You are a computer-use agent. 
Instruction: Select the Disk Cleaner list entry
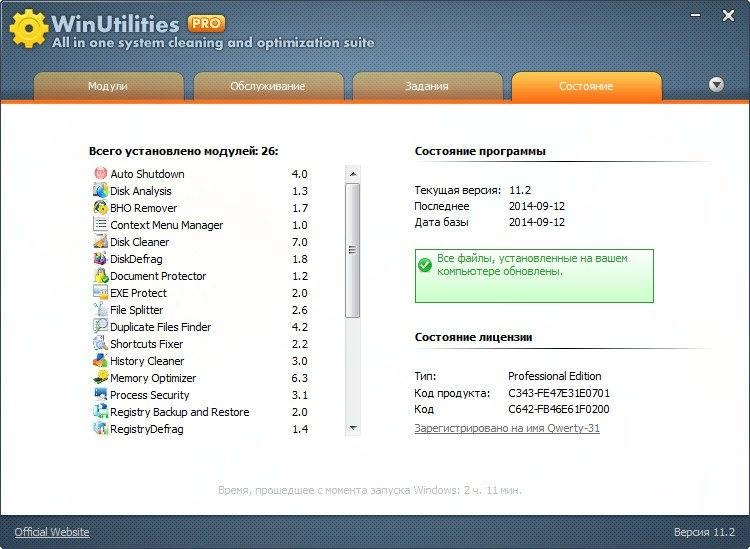click(x=201, y=242)
